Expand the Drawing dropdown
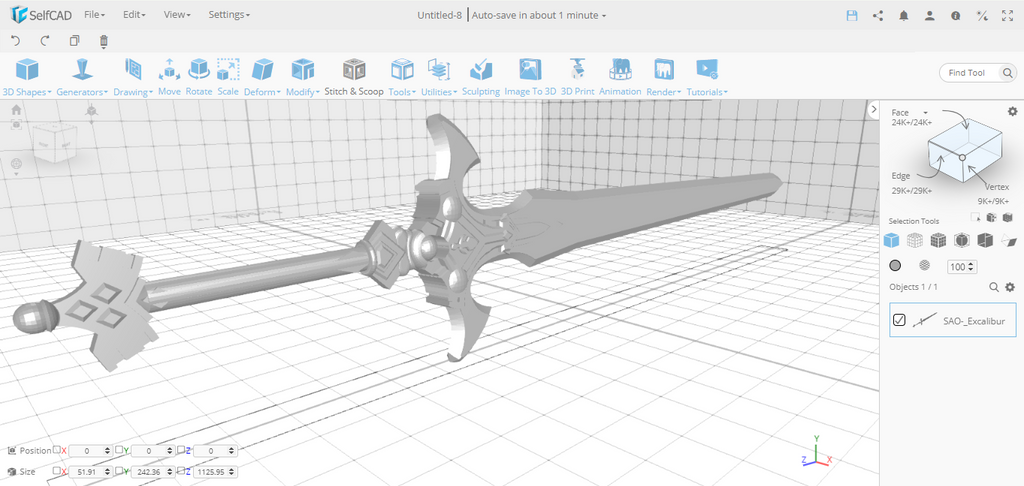 [133, 77]
